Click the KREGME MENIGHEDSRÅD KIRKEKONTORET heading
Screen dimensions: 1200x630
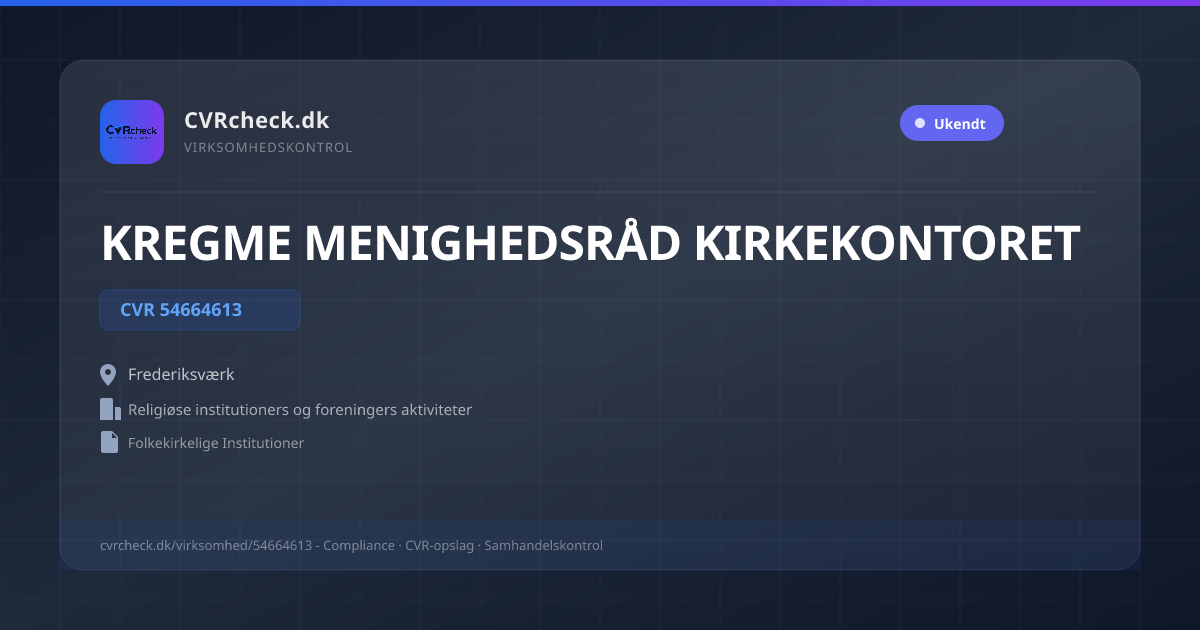click(x=590, y=243)
